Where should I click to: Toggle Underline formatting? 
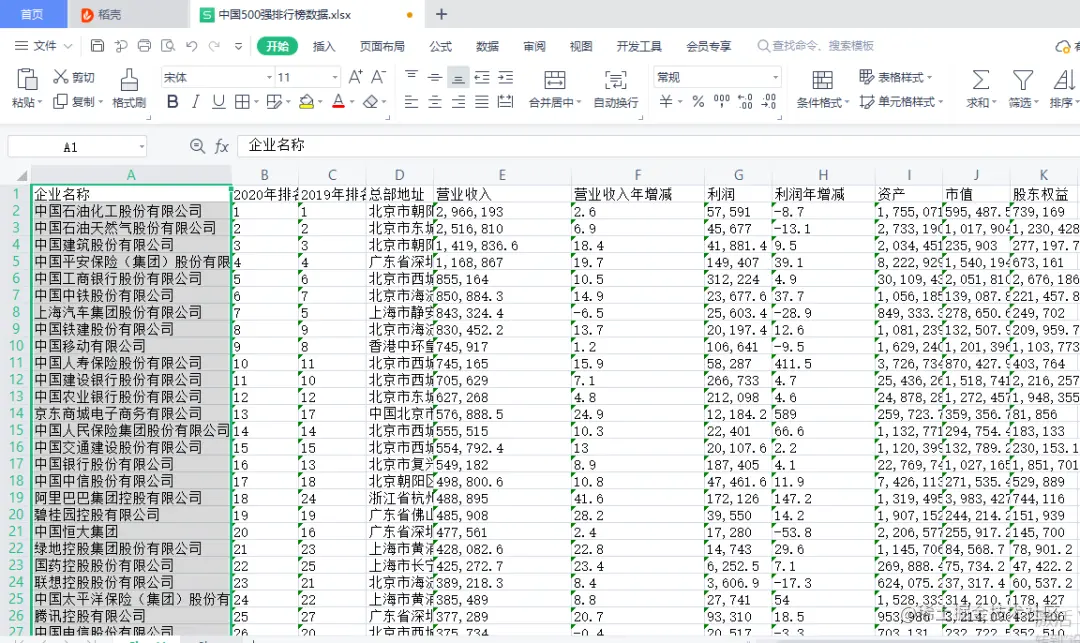coord(218,102)
